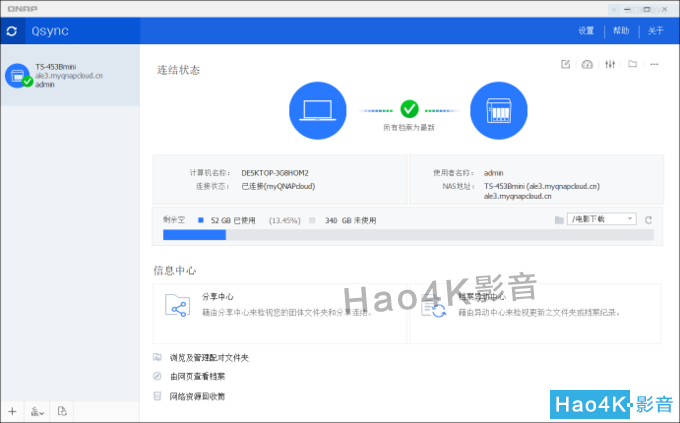
Task: Click the green sync status checkmark
Action: point(409,109)
